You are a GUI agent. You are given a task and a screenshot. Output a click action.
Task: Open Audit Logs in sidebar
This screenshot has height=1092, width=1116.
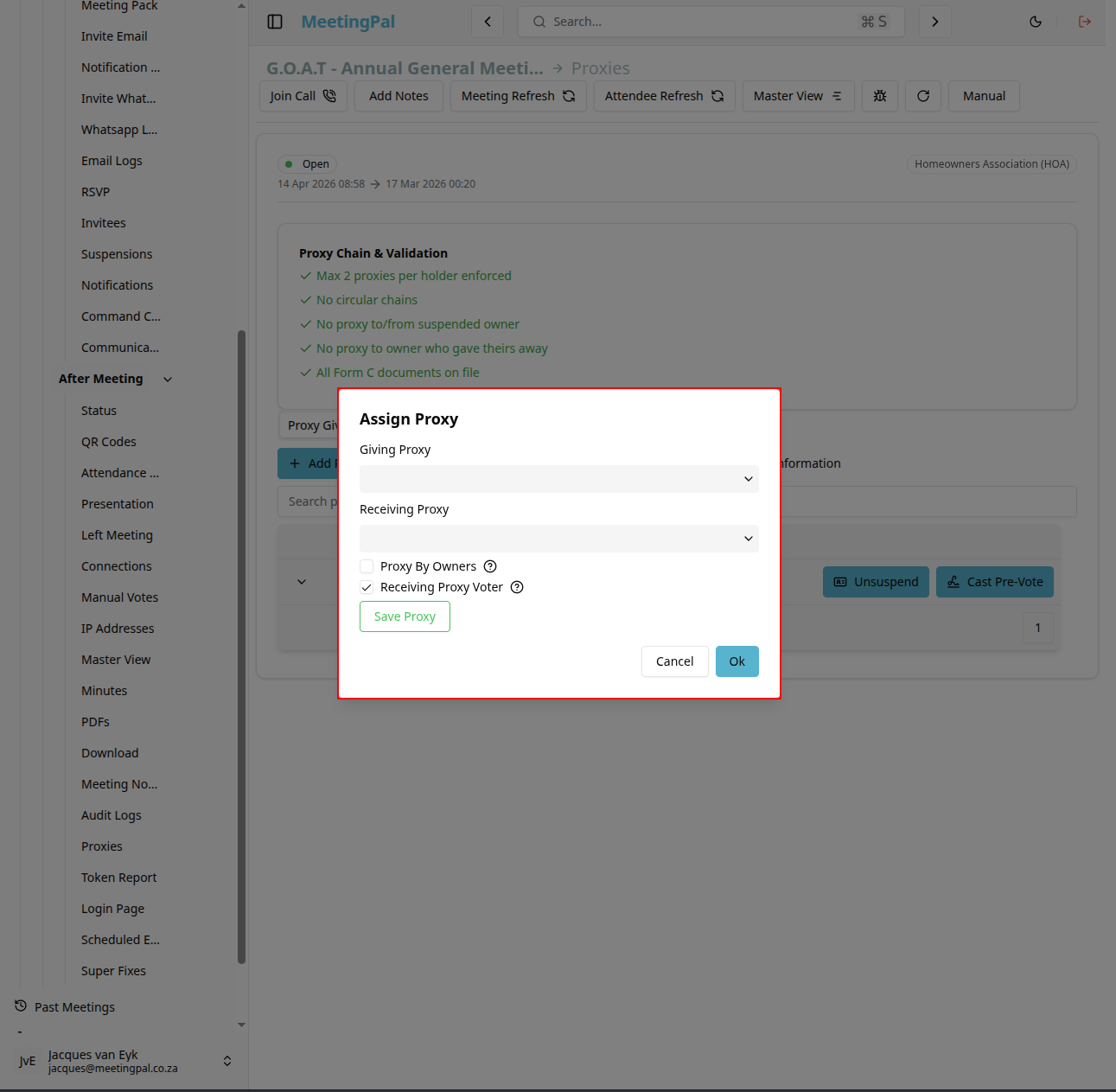point(112,815)
